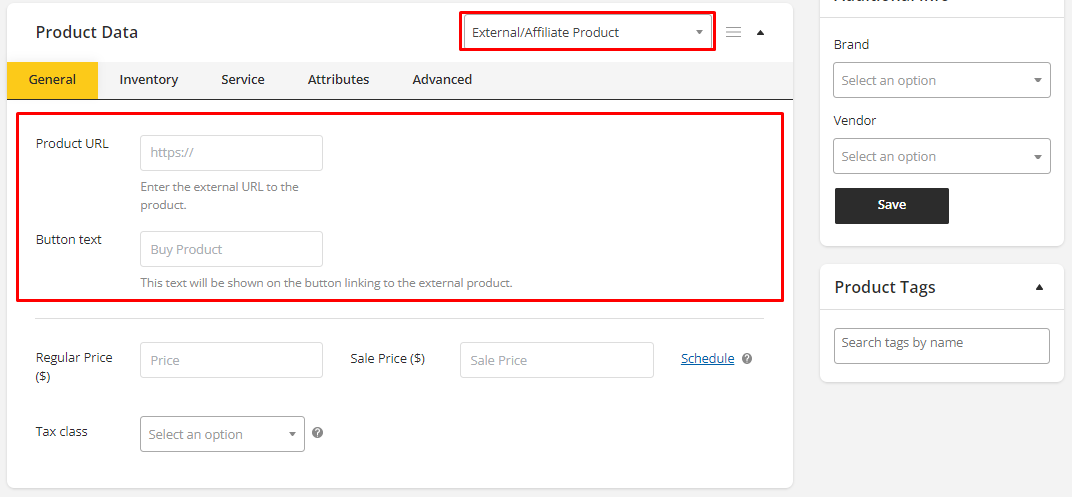Viewport: 1072px width, 497px height.
Task: Switch to the Inventory tab
Action: 149,80
